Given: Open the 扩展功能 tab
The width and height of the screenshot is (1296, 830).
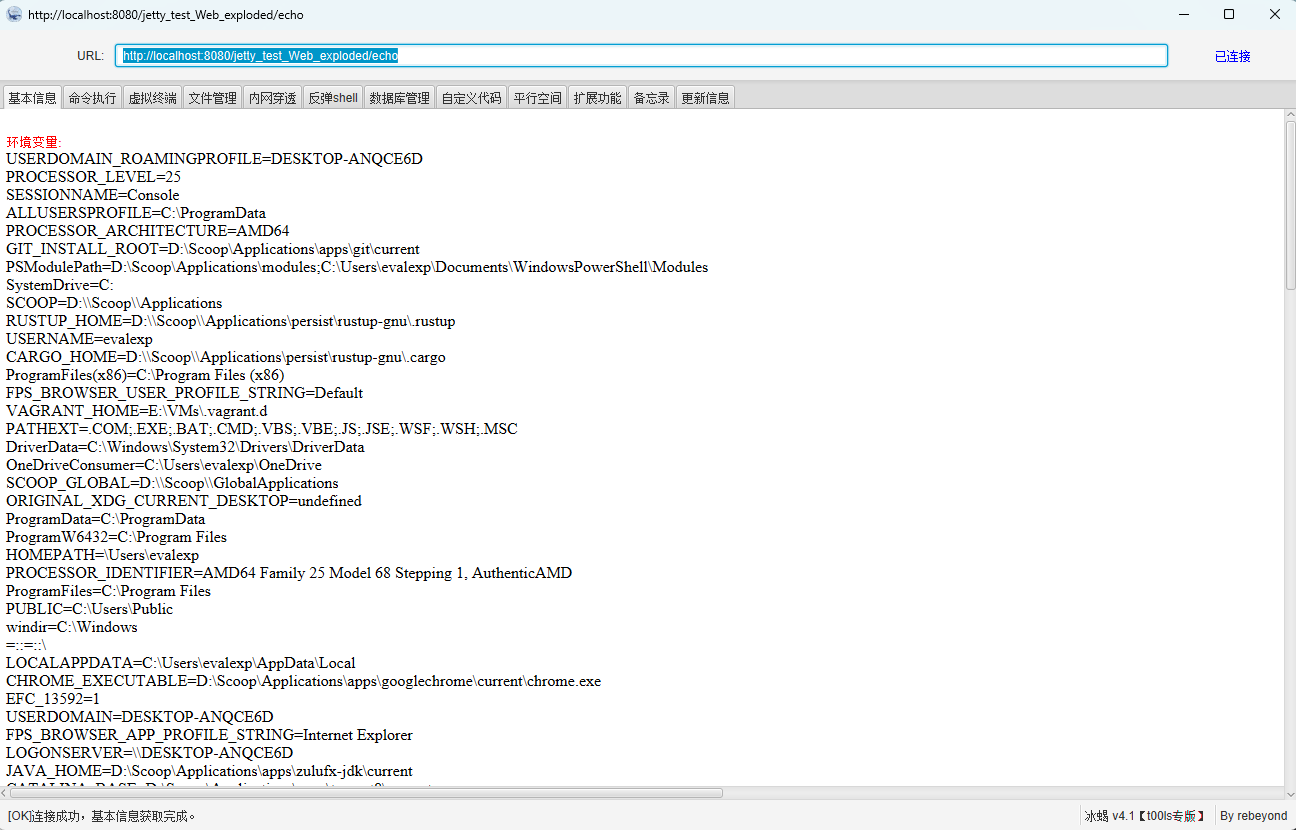Looking at the screenshot, I should pos(597,98).
